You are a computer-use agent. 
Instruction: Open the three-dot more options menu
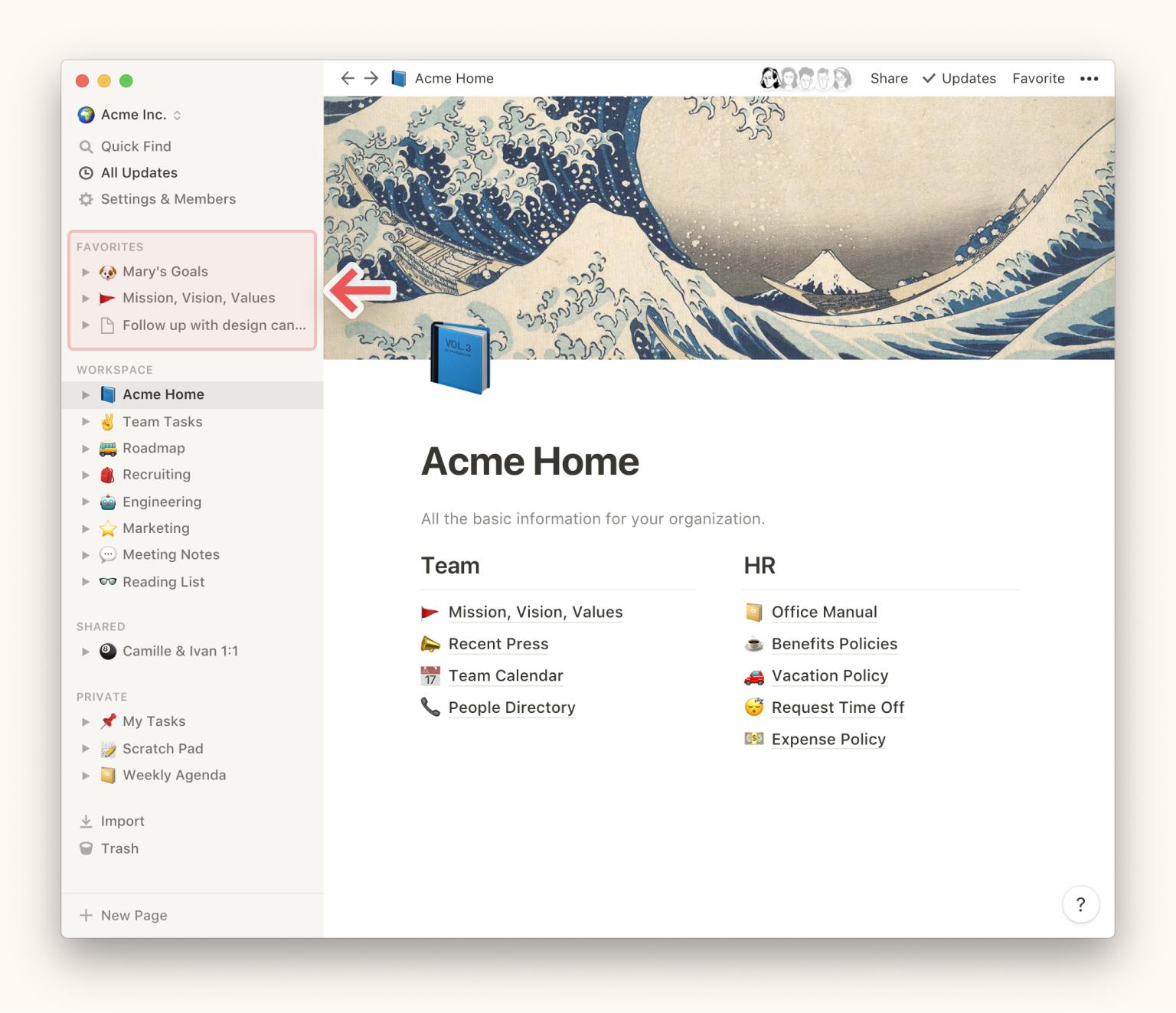[x=1089, y=78]
